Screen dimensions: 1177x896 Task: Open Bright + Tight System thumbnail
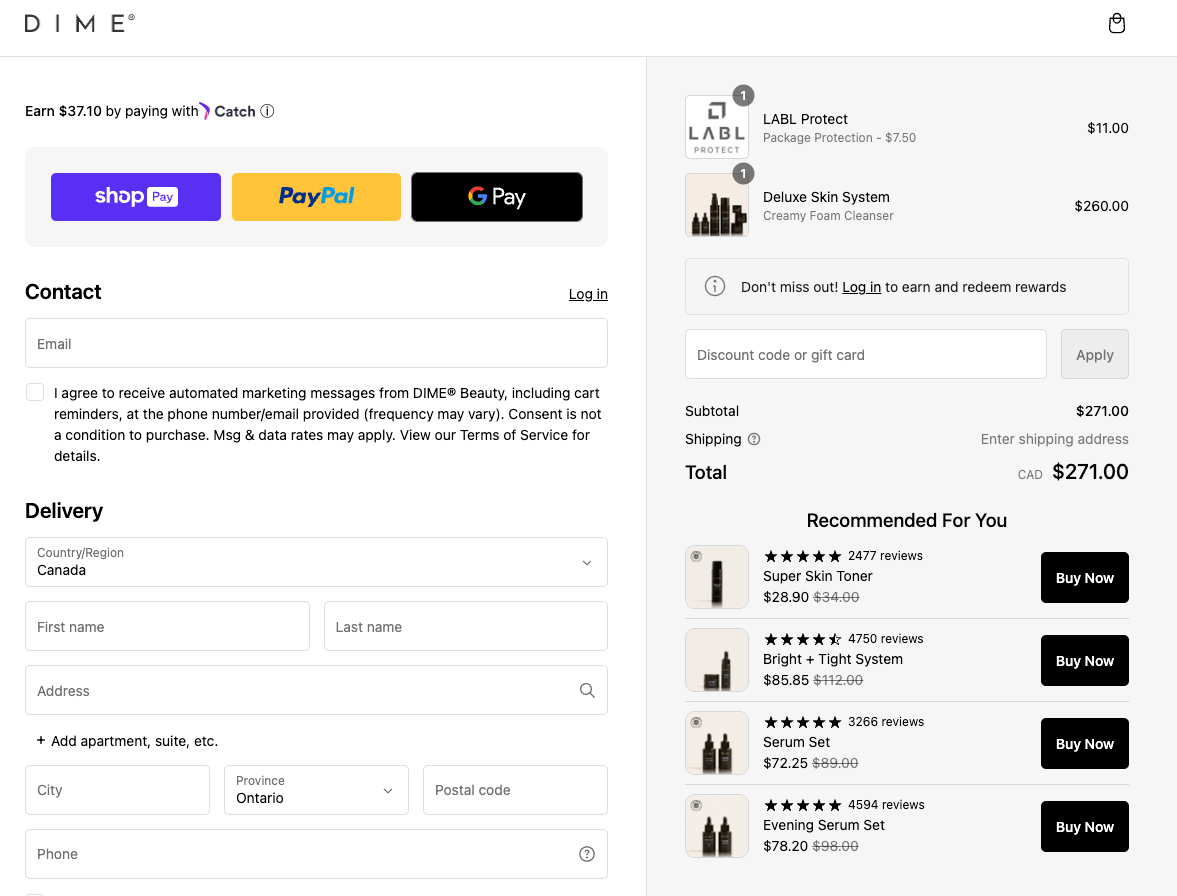(x=717, y=660)
